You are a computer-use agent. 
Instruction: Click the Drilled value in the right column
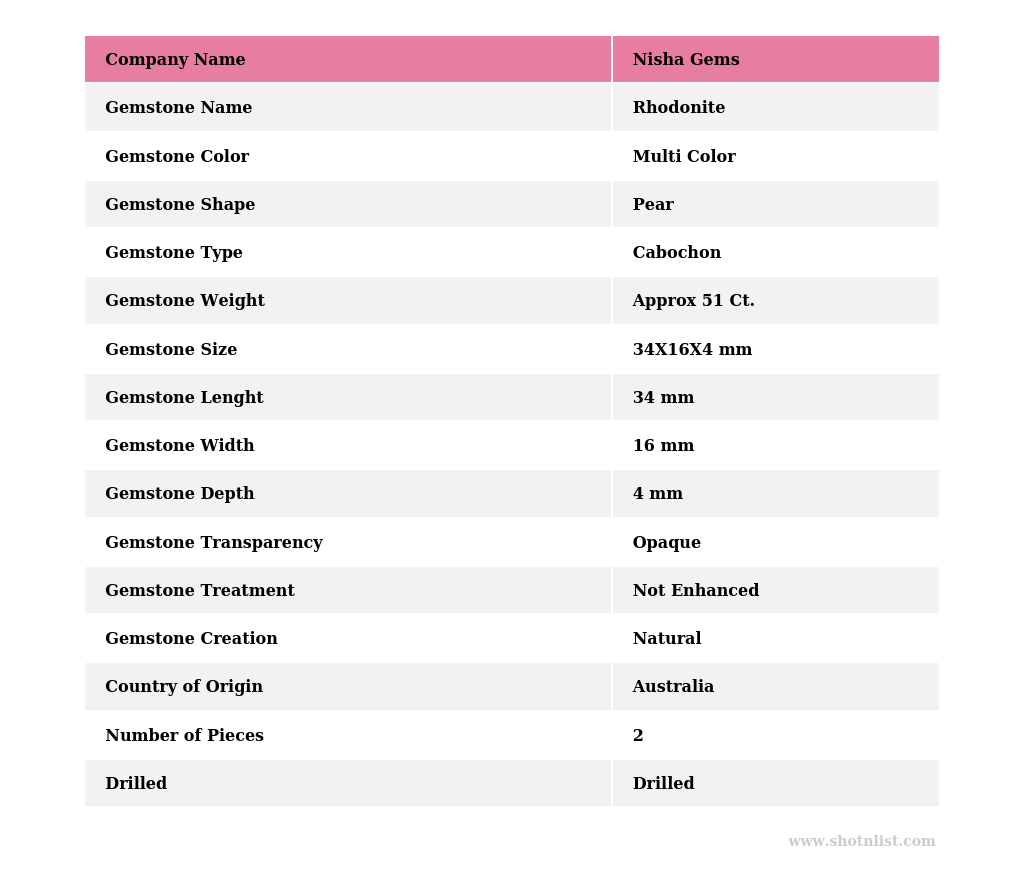tap(663, 784)
